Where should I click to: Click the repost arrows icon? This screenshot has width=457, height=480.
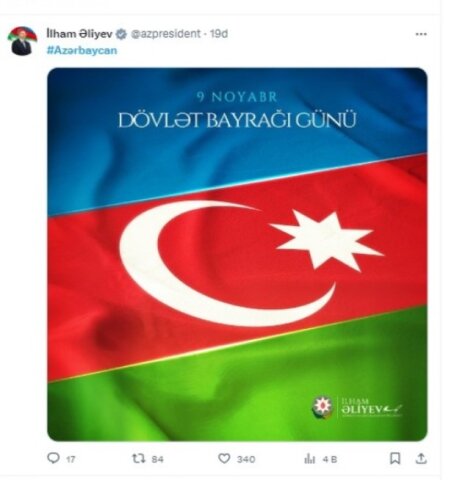(x=138, y=459)
